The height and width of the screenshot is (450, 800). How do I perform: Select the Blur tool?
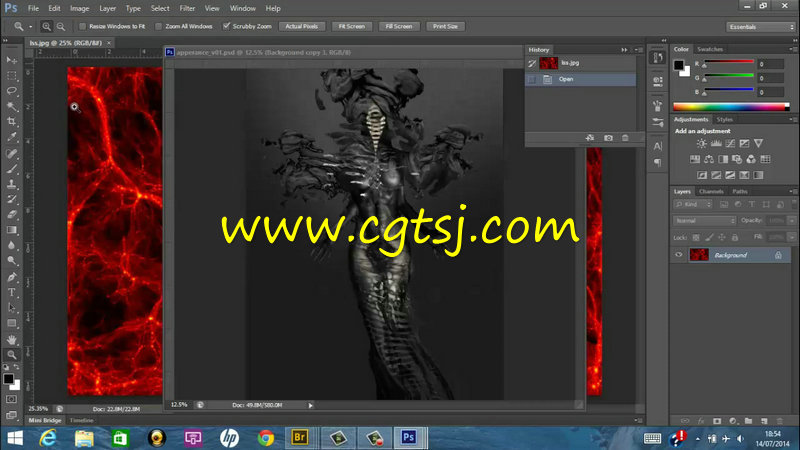pos(12,245)
